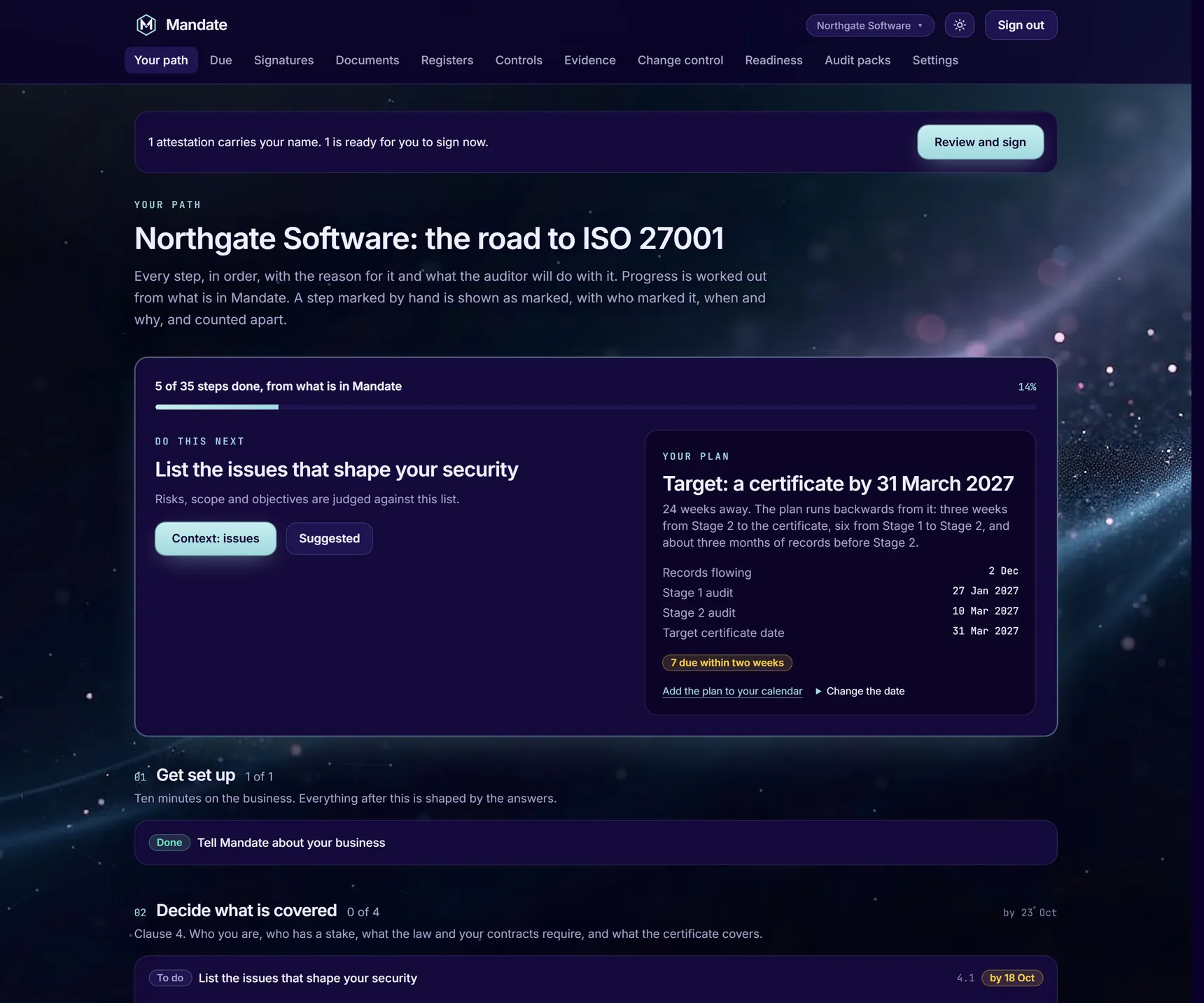Click the Mandate brand name text
This screenshot has width=1204, height=1003.
197,25
